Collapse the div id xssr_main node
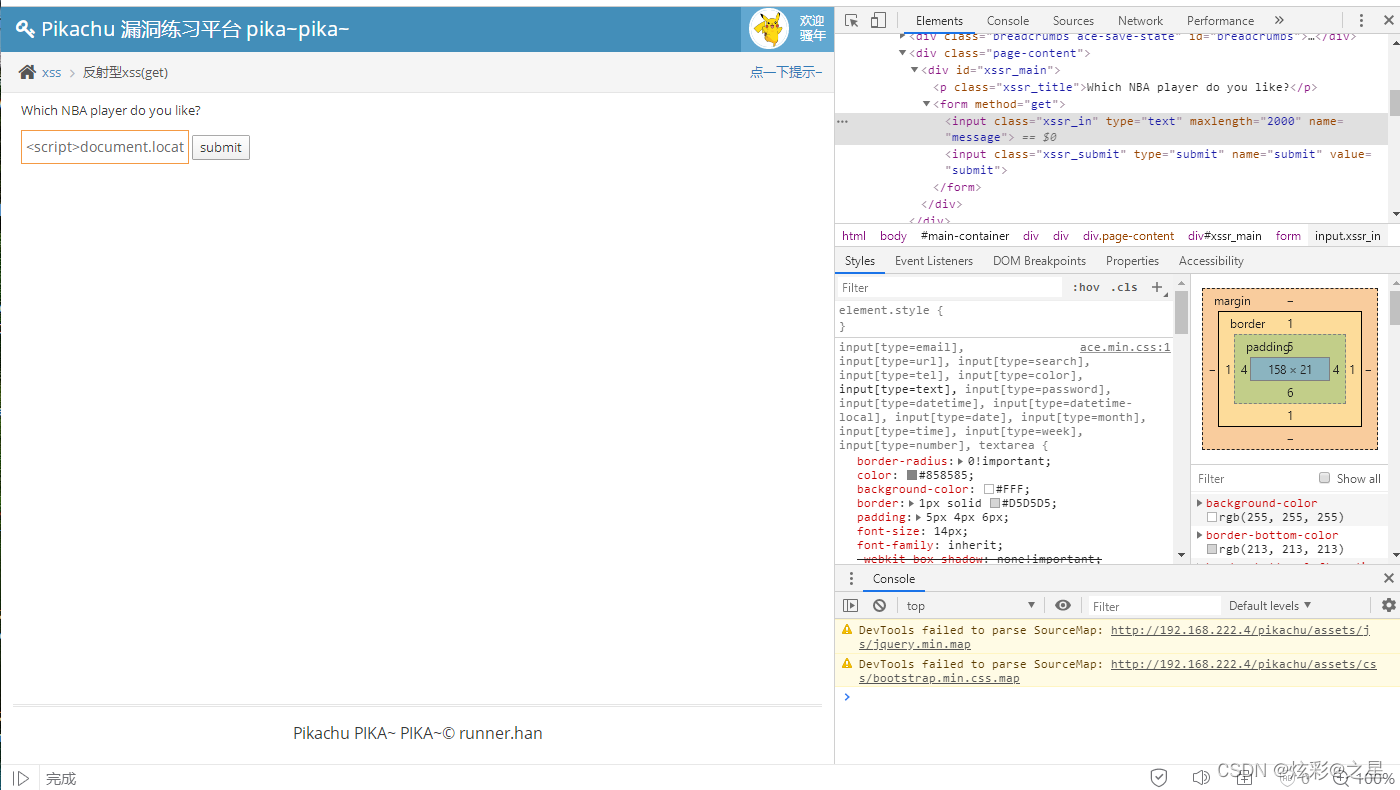Viewport: 1400px width, 790px height. click(x=914, y=70)
